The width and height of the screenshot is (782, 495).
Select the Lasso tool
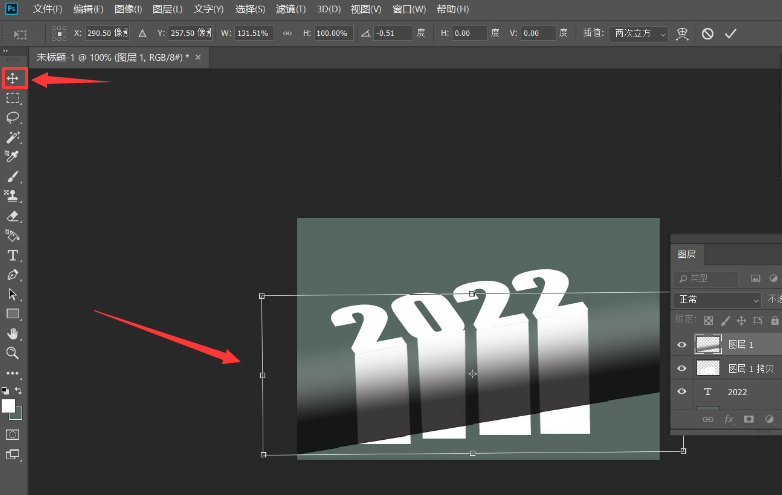(x=13, y=117)
